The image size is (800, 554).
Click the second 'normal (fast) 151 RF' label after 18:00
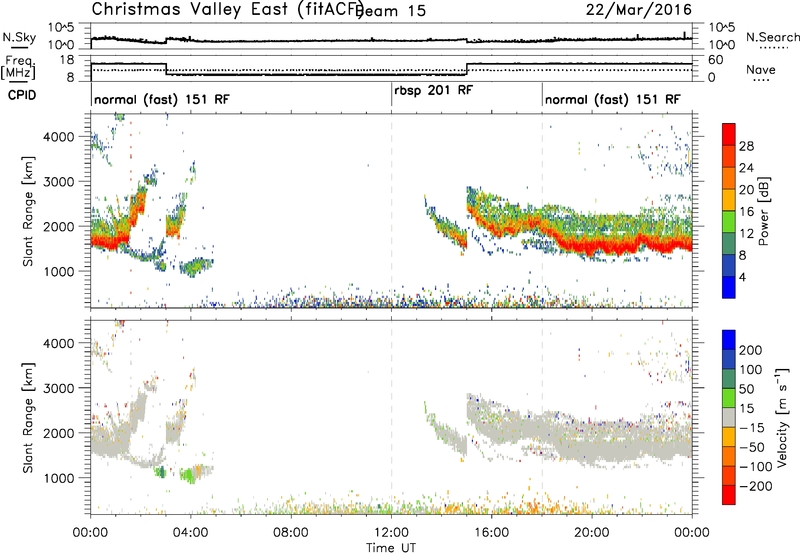pyautogui.click(x=613, y=99)
